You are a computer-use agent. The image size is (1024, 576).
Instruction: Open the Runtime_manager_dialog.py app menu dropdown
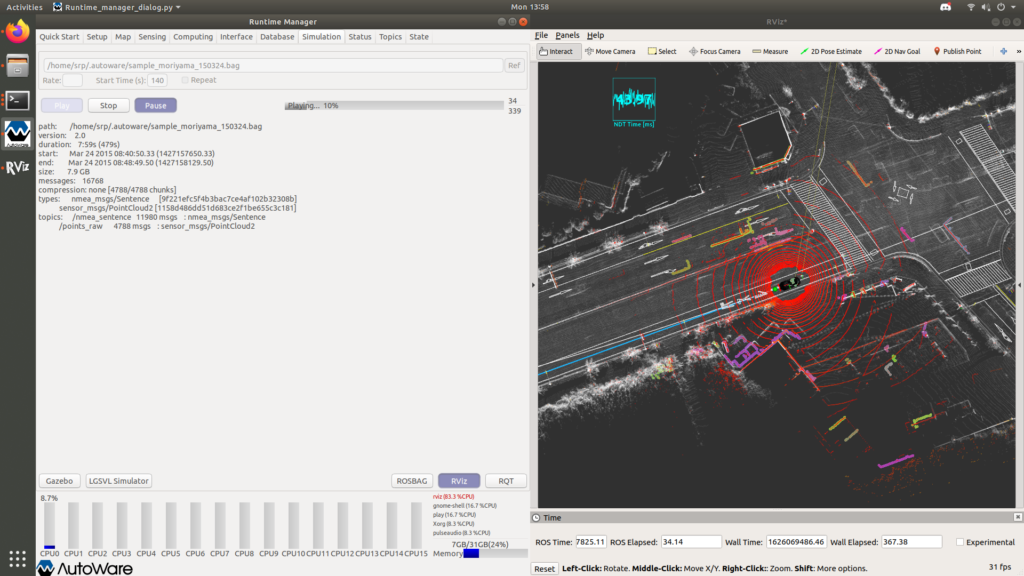pos(116,7)
